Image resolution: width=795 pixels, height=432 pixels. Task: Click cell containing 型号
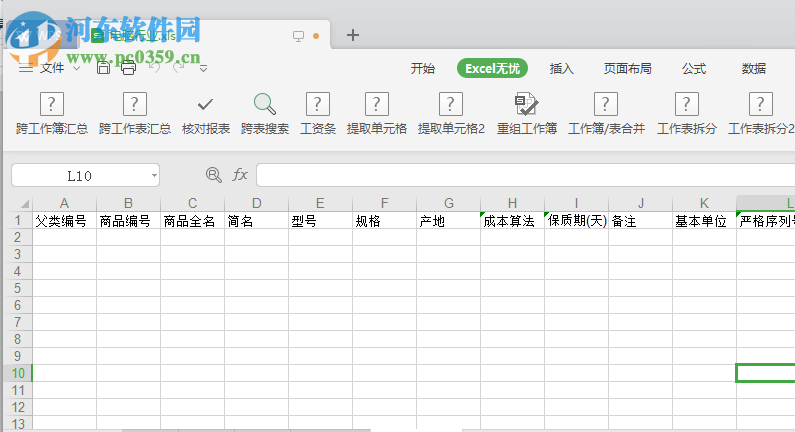pos(320,221)
